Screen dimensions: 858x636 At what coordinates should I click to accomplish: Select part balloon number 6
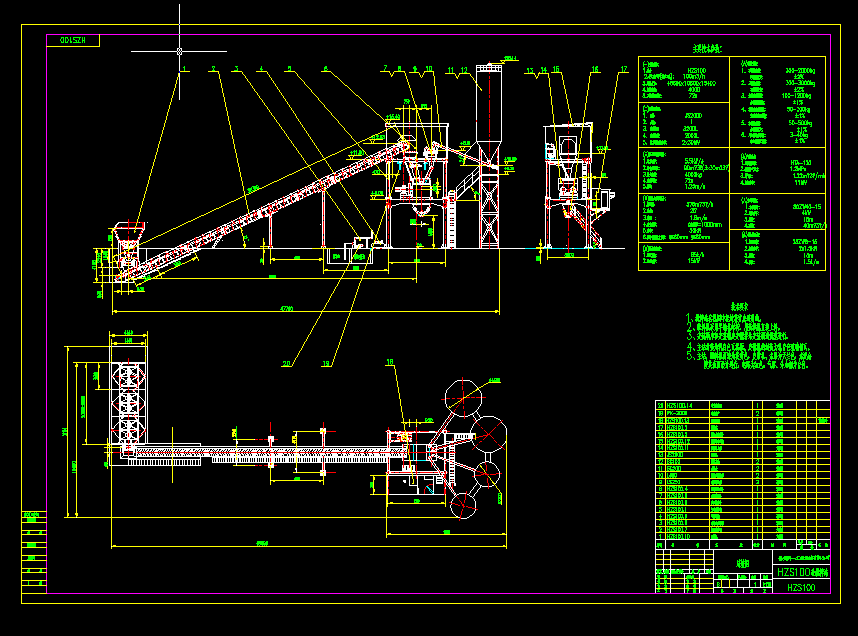click(x=326, y=69)
